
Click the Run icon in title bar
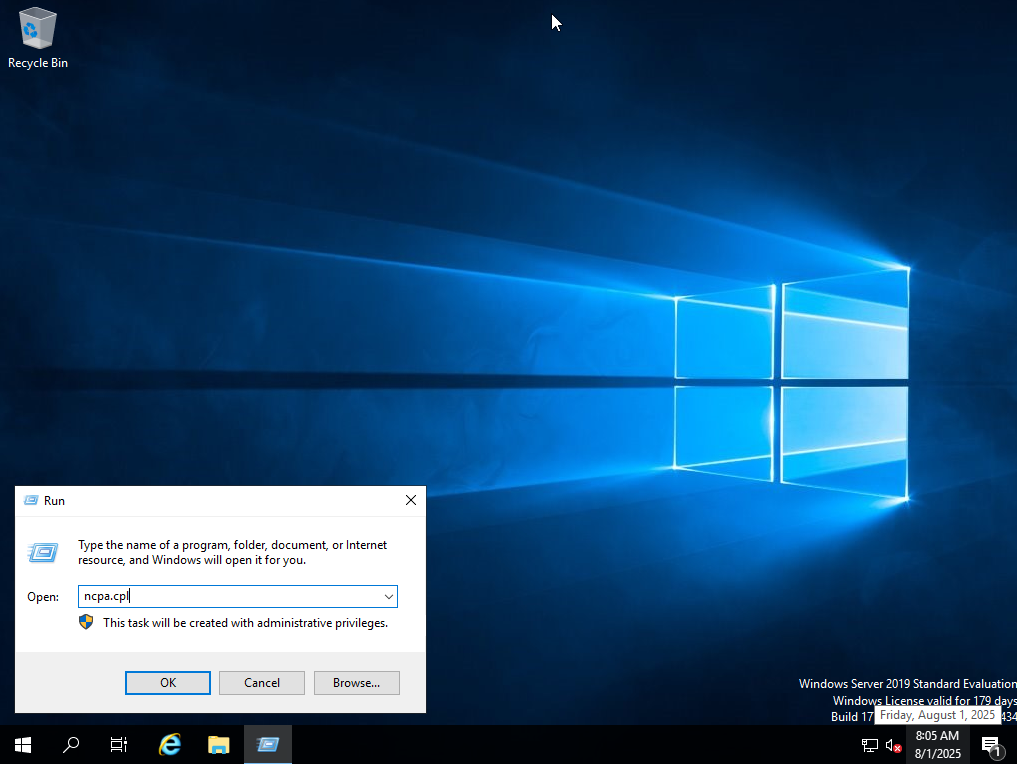31,500
